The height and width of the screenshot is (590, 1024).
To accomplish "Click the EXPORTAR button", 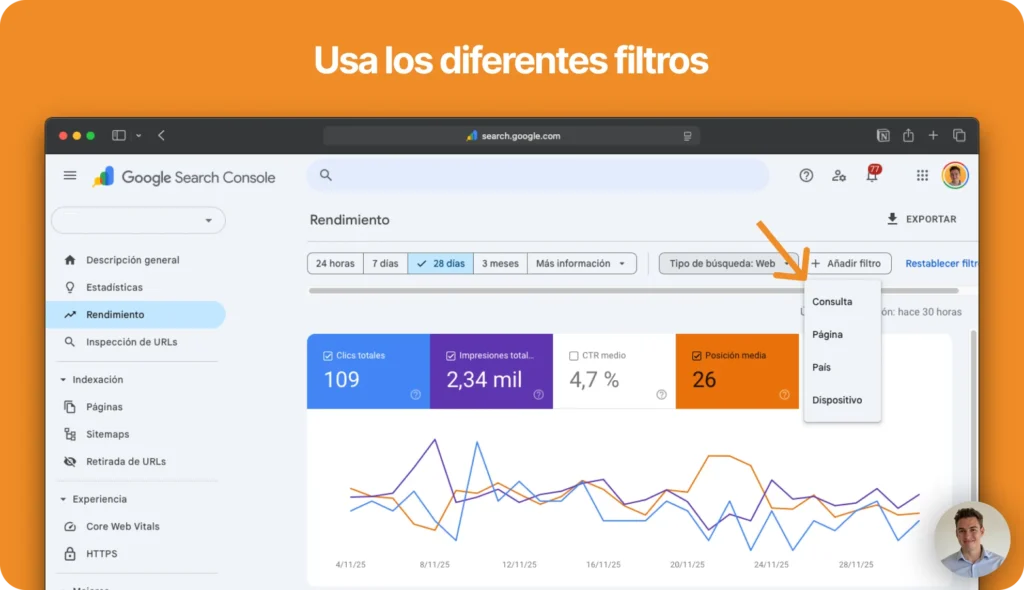I will pos(921,219).
